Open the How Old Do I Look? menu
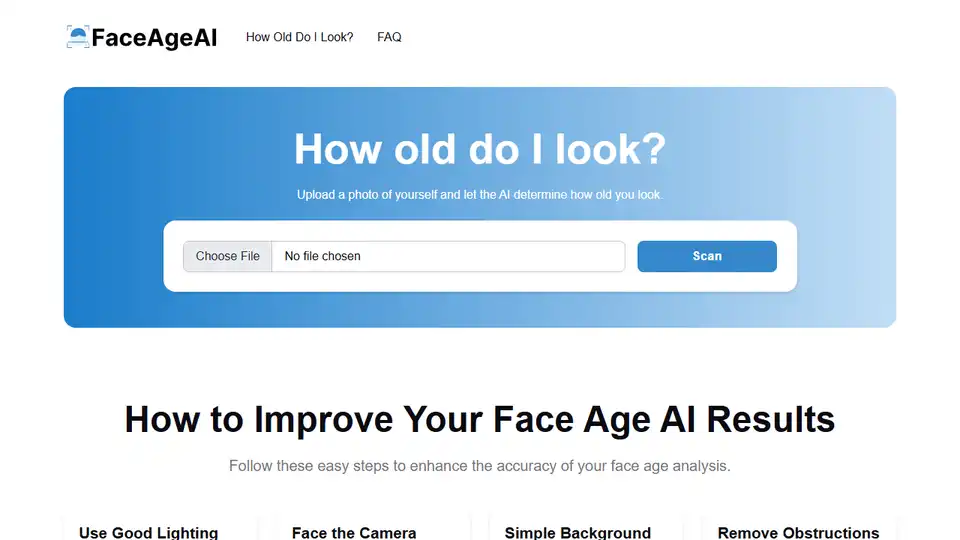Screen dimensions: 960x540 click(299, 37)
